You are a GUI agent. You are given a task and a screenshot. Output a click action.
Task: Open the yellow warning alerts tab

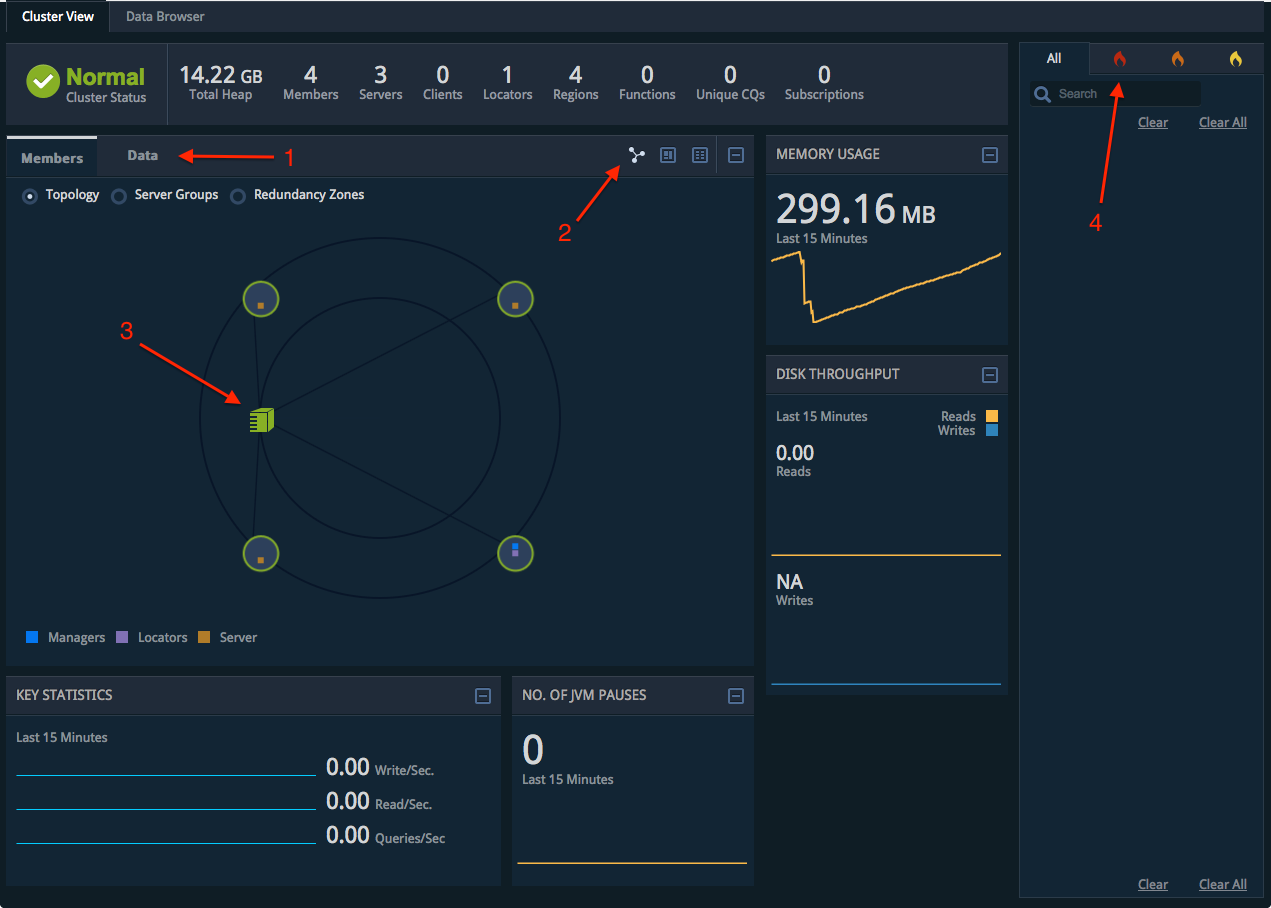[1235, 59]
